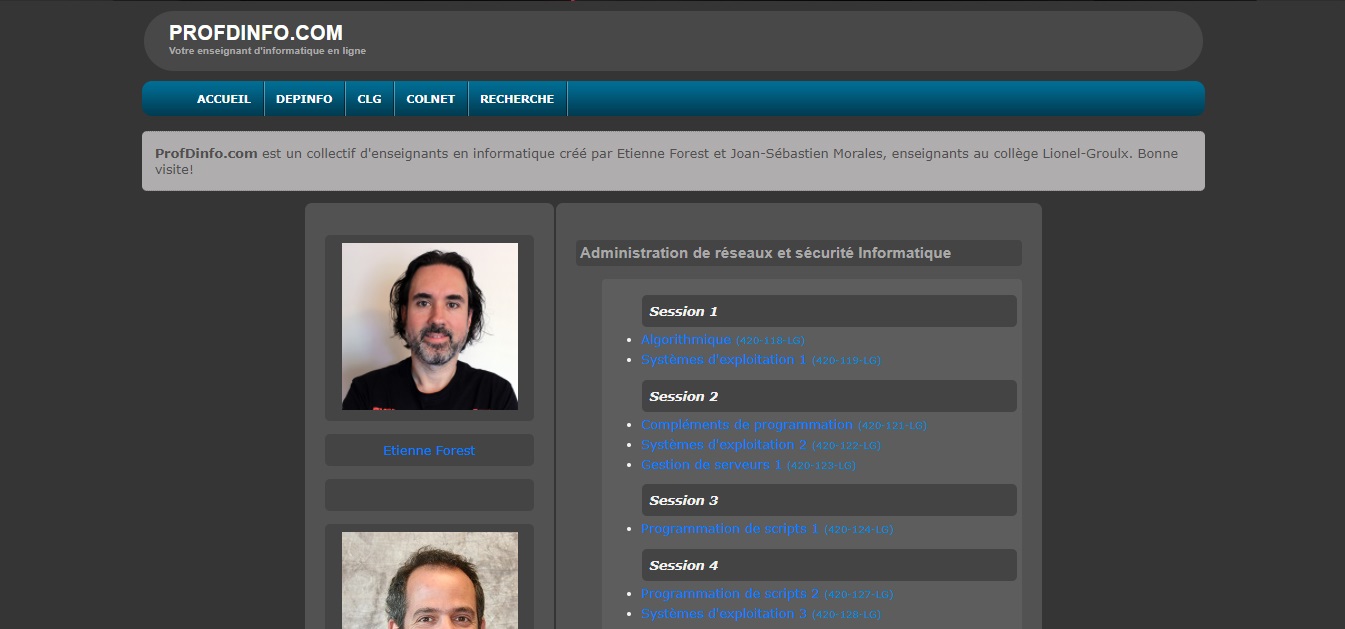Open the ACCUEIL menu item

[x=224, y=99]
